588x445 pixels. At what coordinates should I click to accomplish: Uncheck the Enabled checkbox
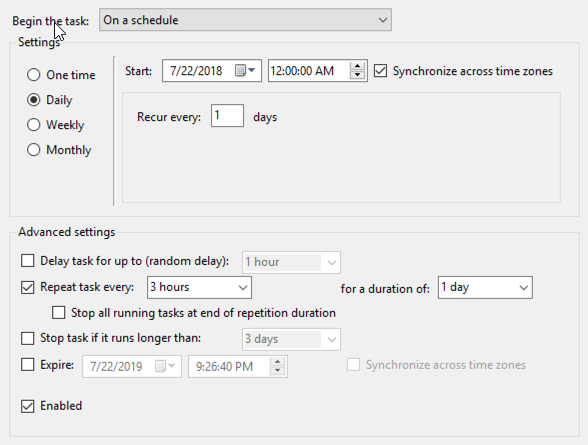28,406
